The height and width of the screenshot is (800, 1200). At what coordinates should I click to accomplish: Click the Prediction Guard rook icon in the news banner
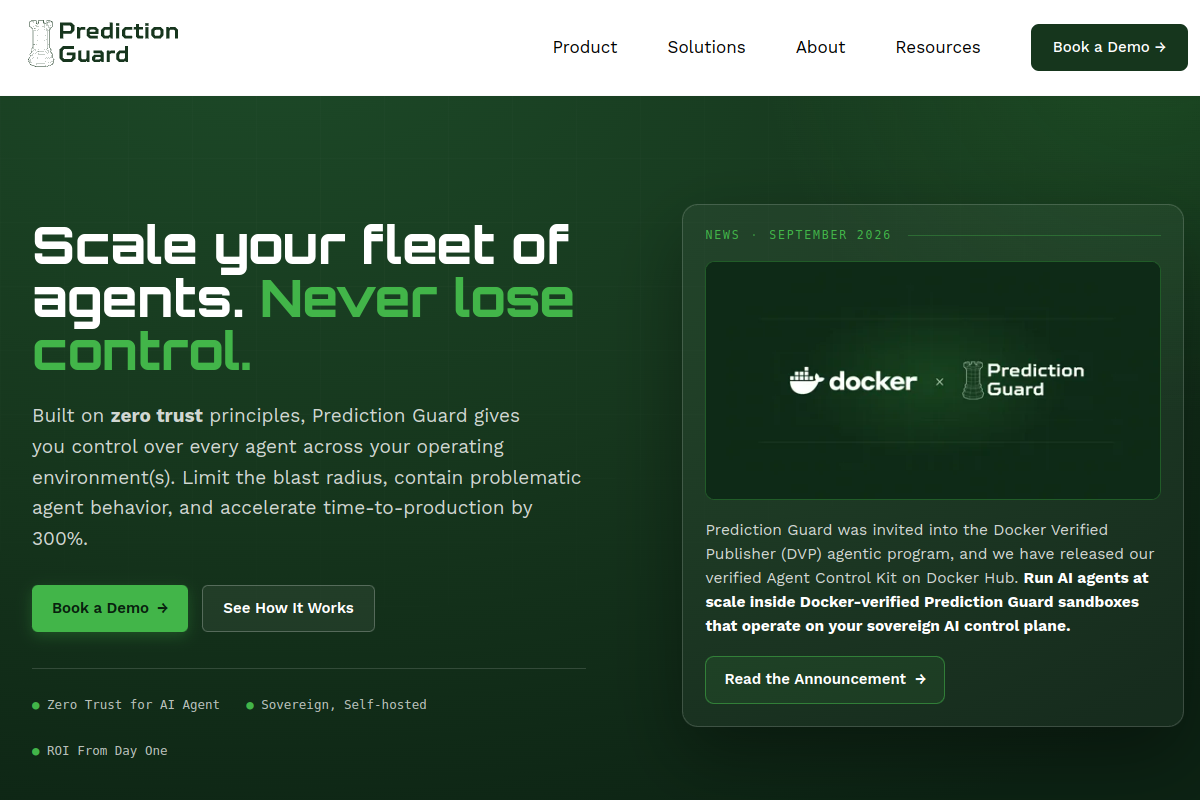(x=972, y=380)
